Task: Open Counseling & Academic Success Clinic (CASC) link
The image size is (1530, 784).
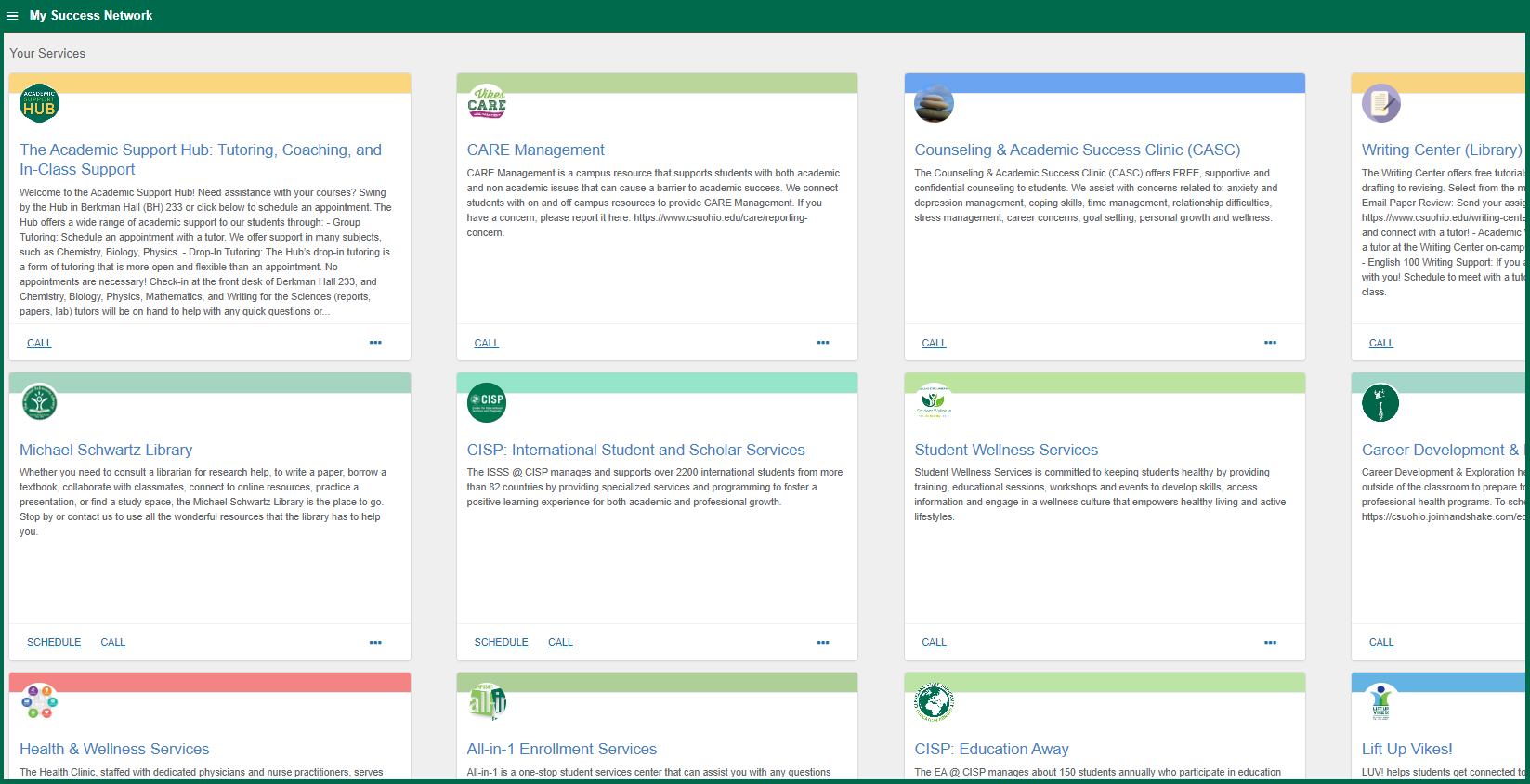Action: [x=1077, y=150]
